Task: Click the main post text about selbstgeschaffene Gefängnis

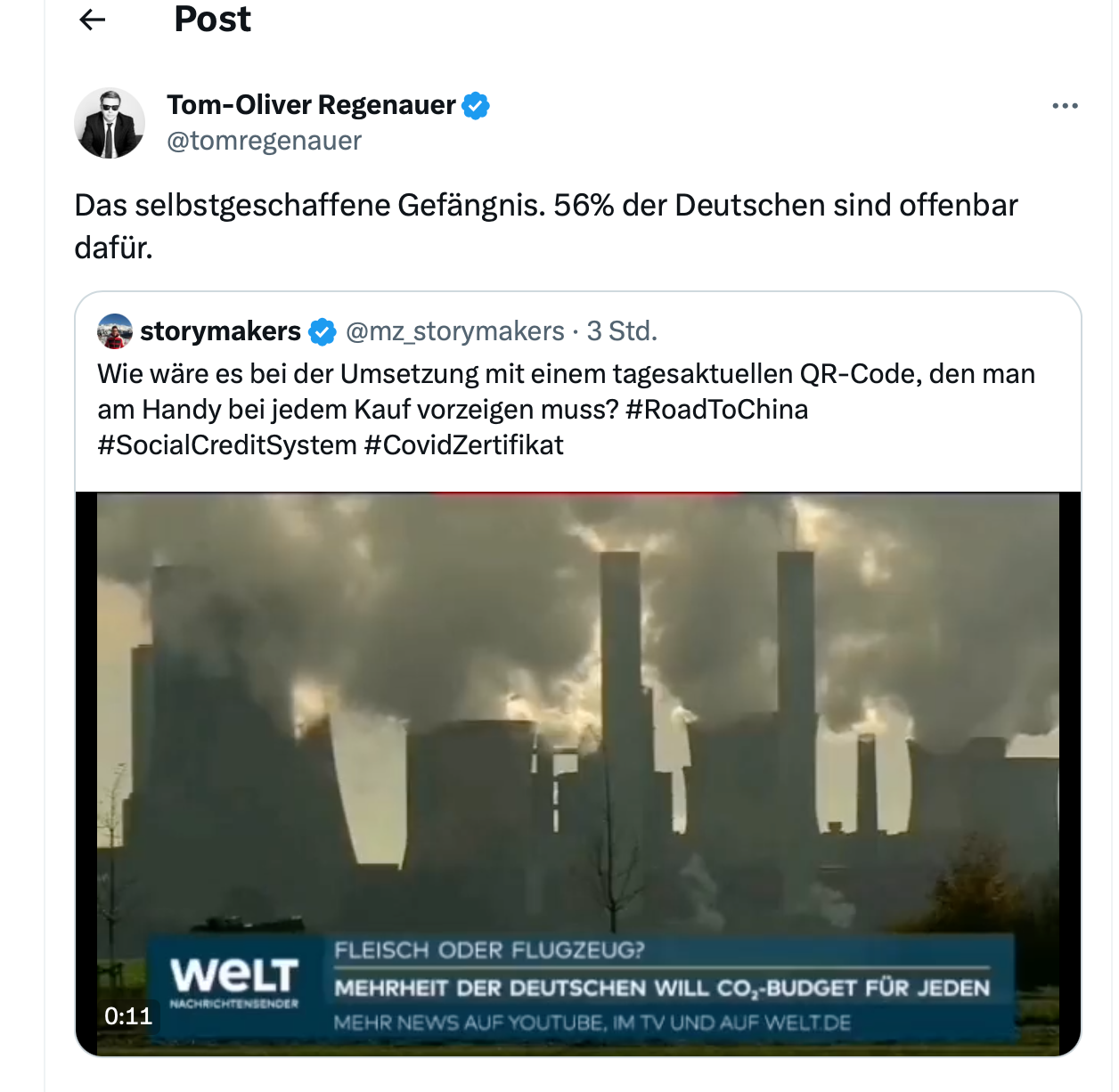Action: pyautogui.click(x=546, y=226)
